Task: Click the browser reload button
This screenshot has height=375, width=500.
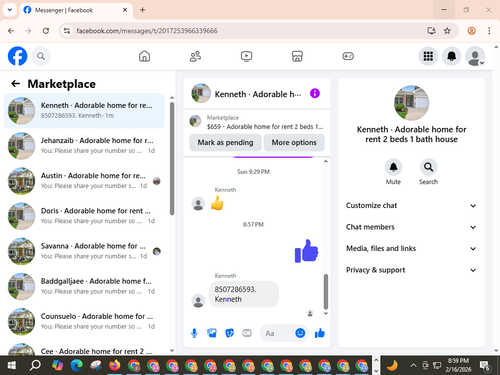Action: (x=46, y=31)
